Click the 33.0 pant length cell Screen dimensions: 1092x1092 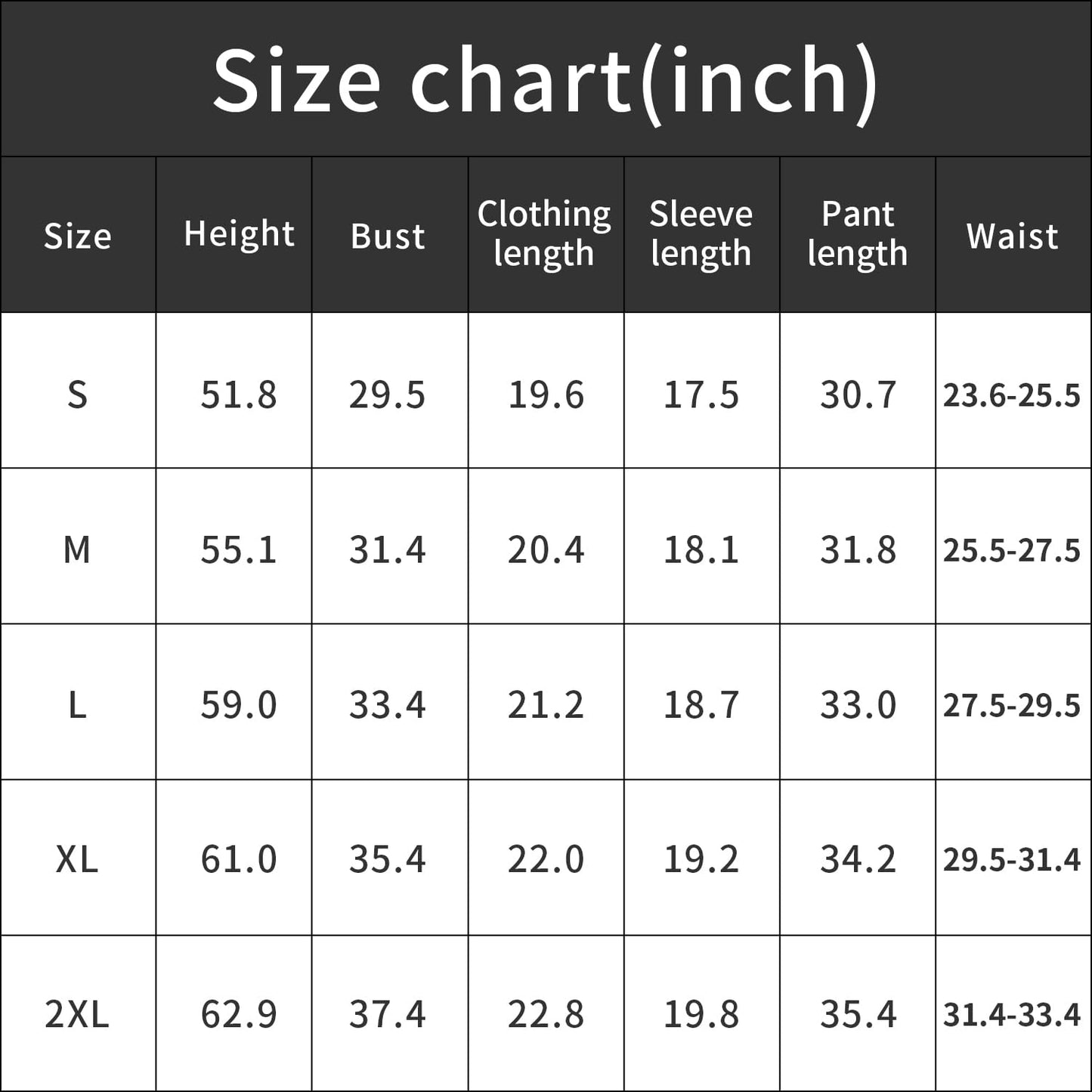click(858, 706)
